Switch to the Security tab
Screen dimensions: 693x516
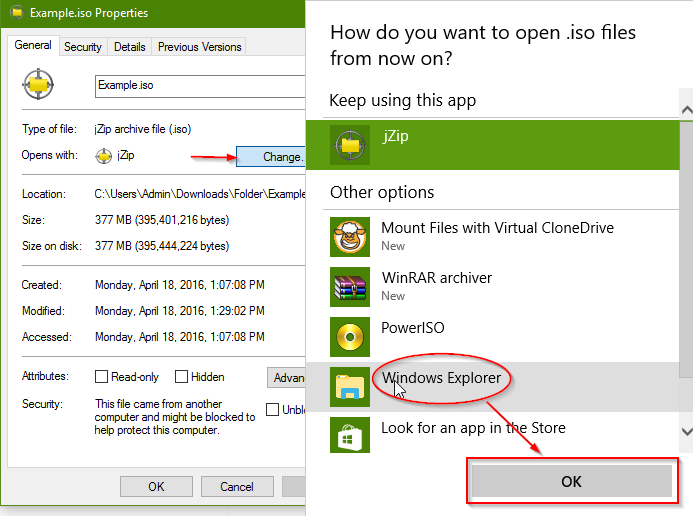(82, 47)
